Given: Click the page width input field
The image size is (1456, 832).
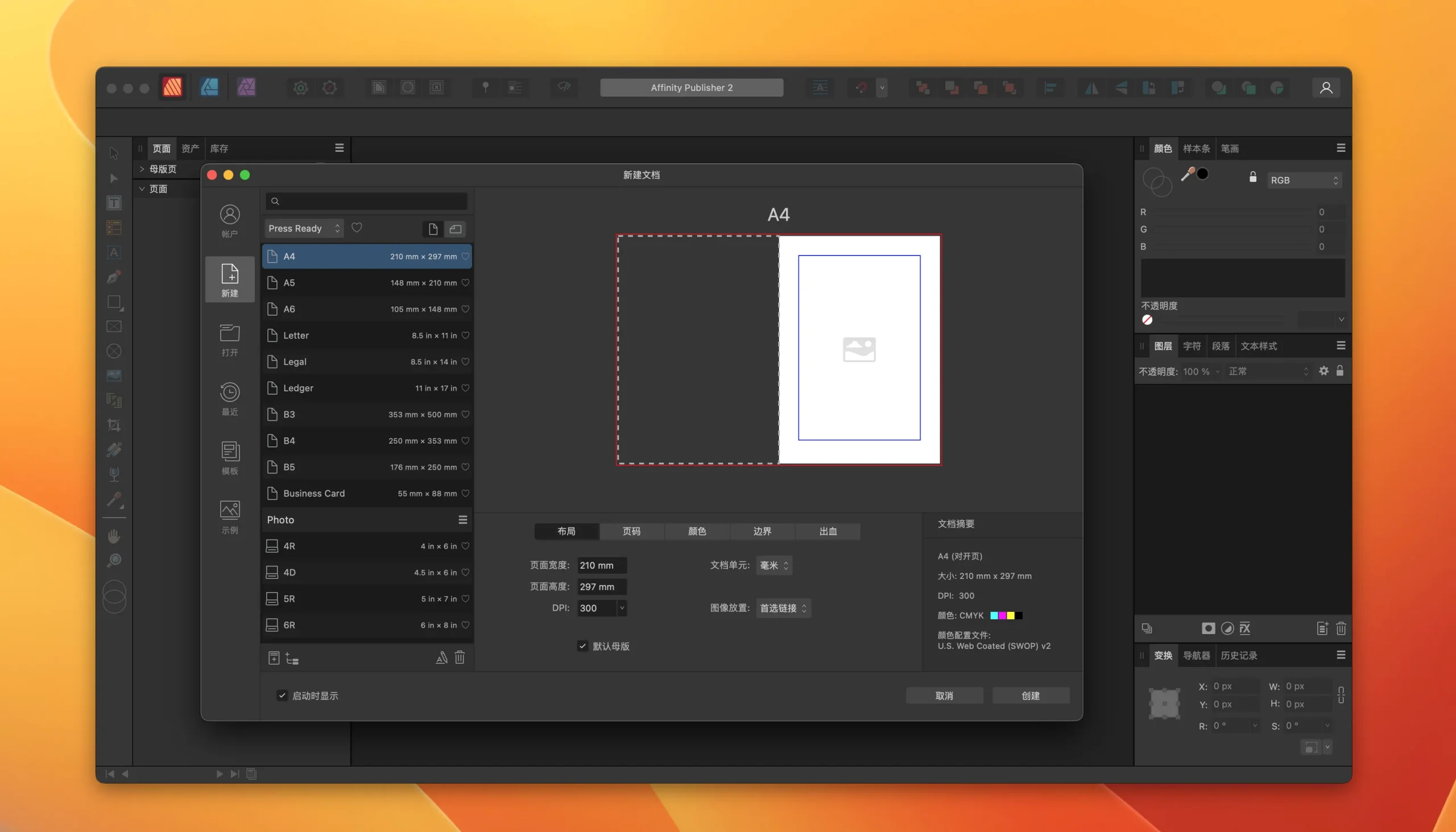Looking at the screenshot, I should 601,565.
